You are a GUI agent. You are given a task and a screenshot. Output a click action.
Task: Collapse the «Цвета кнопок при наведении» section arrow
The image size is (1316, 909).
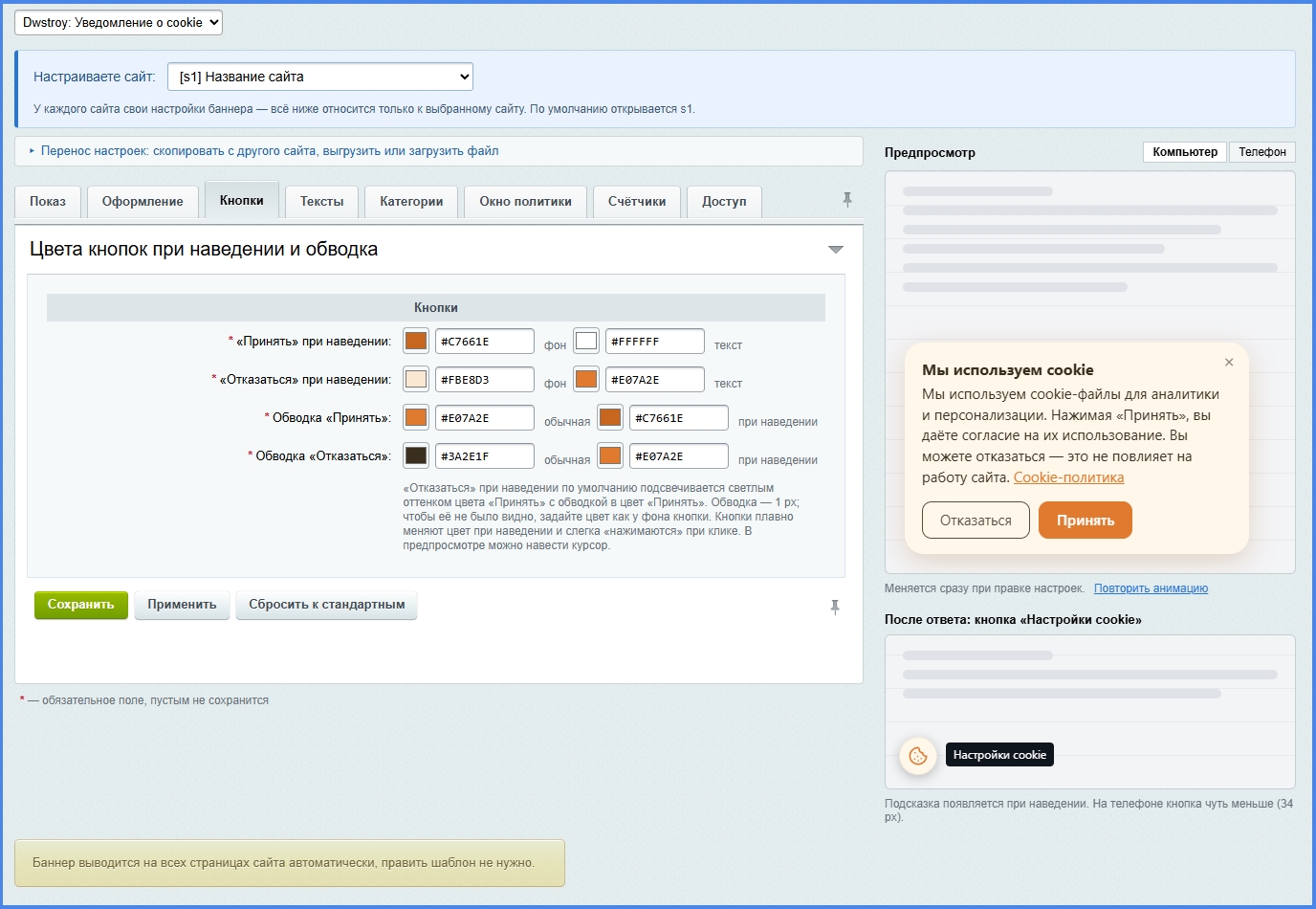836,250
